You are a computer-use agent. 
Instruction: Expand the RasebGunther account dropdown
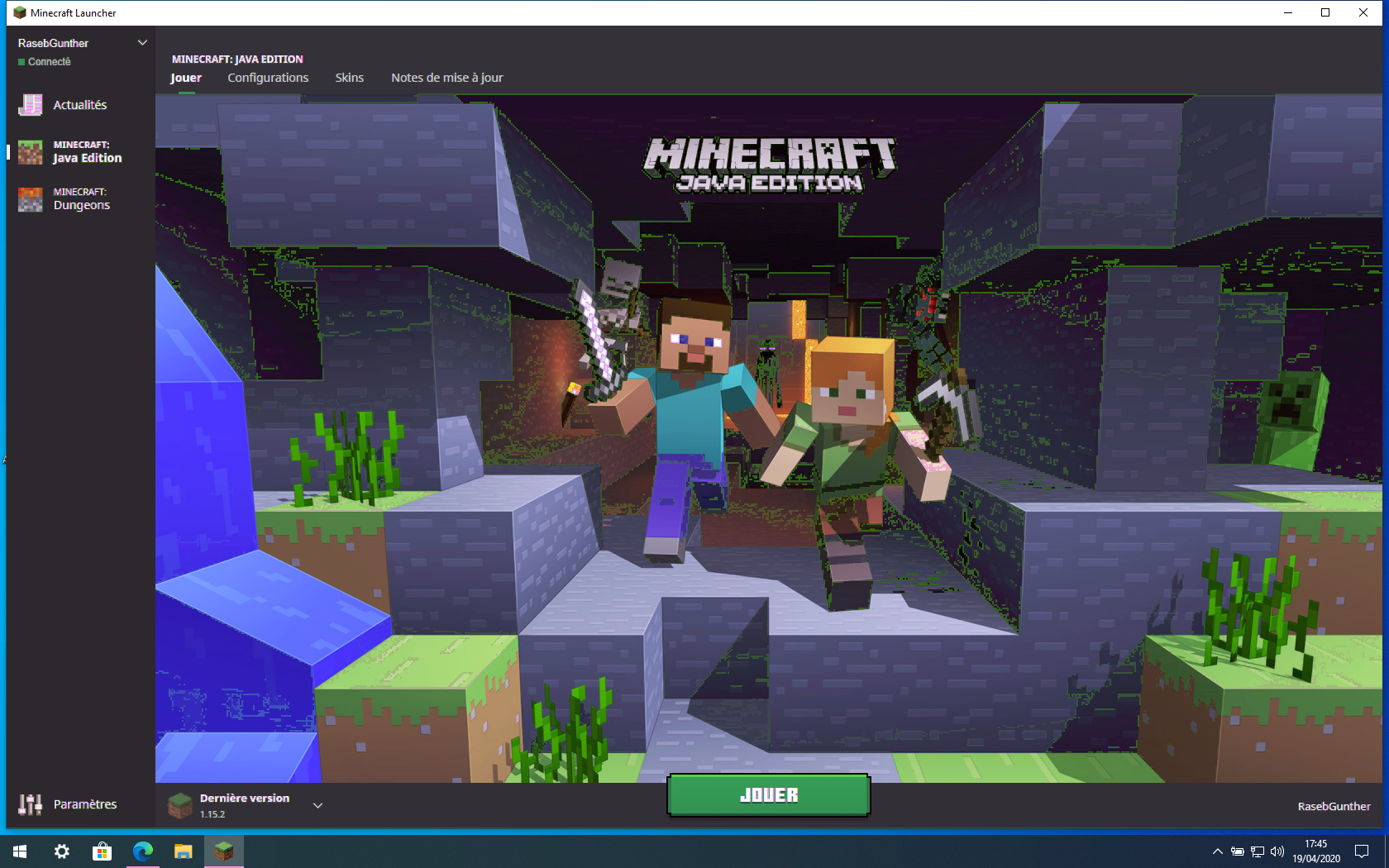142,43
